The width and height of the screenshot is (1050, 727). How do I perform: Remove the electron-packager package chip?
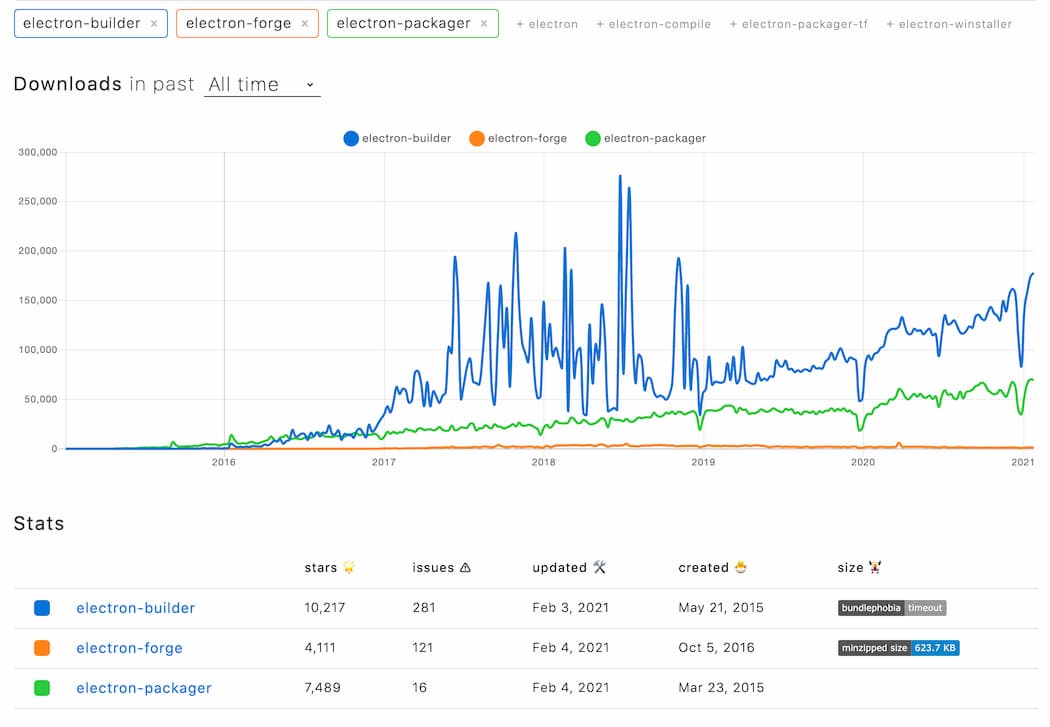(x=486, y=23)
